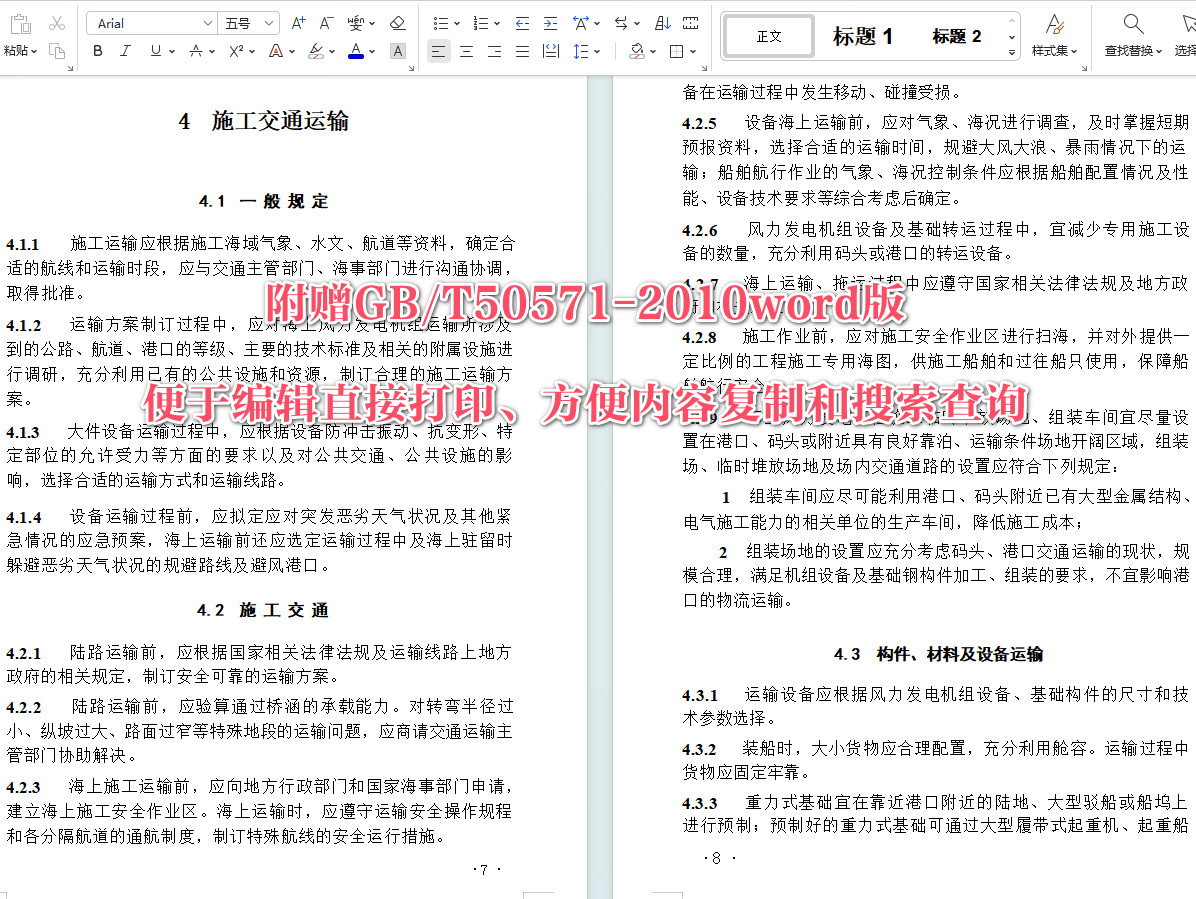The height and width of the screenshot is (899, 1196).
Task: Click the Sort paragraphs icon
Action: pos(661,22)
